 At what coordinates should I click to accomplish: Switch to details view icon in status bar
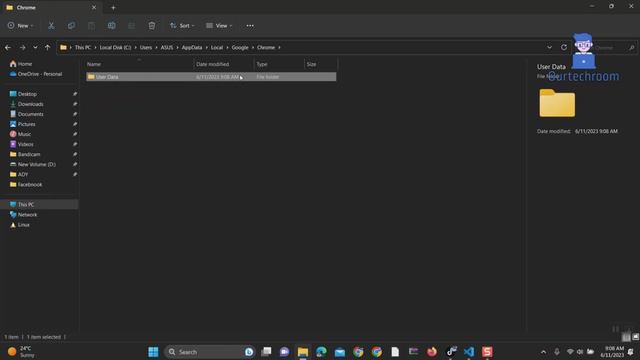pos(626,337)
